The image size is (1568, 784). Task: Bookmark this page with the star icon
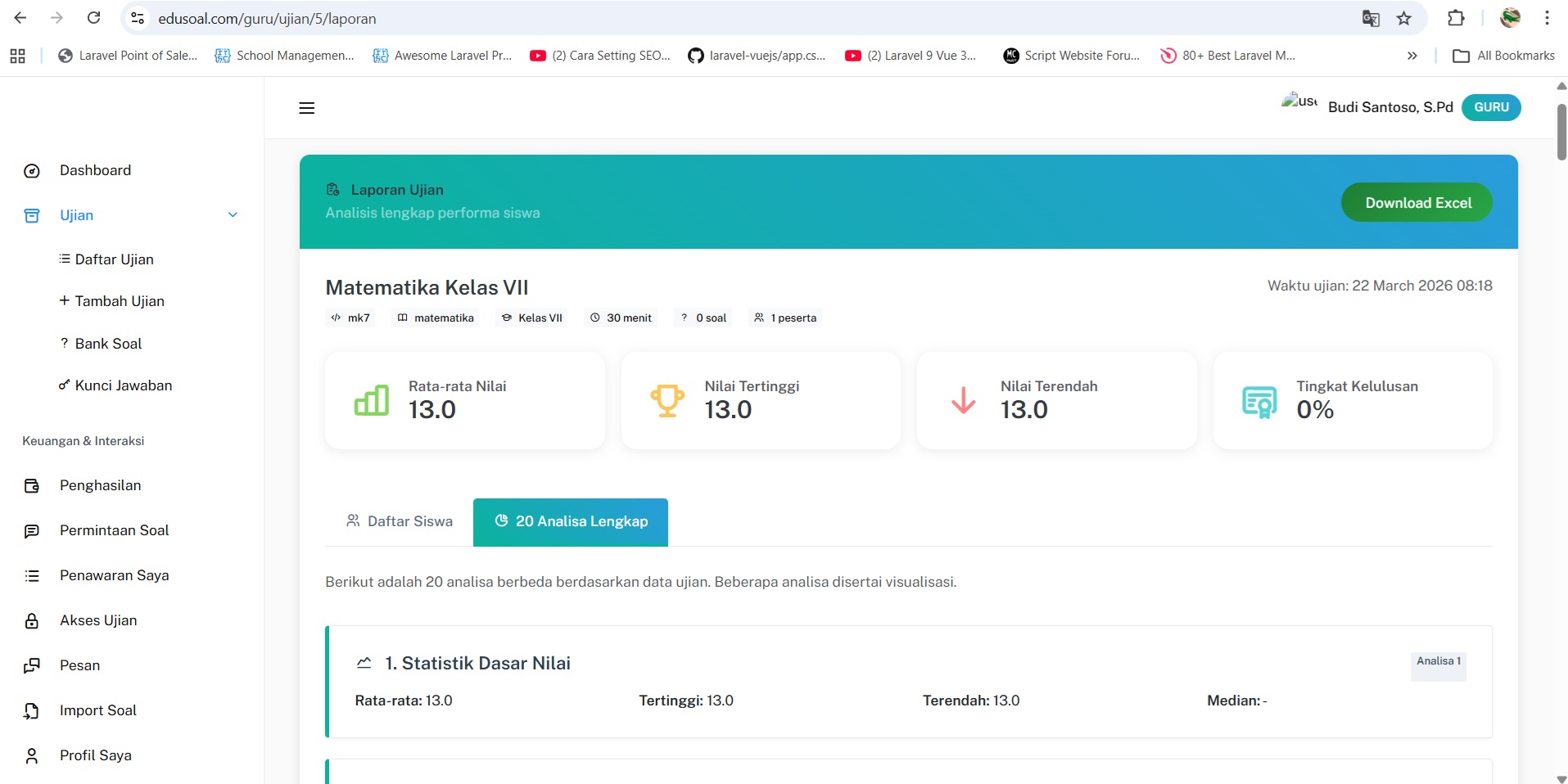tap(1404, 18)
